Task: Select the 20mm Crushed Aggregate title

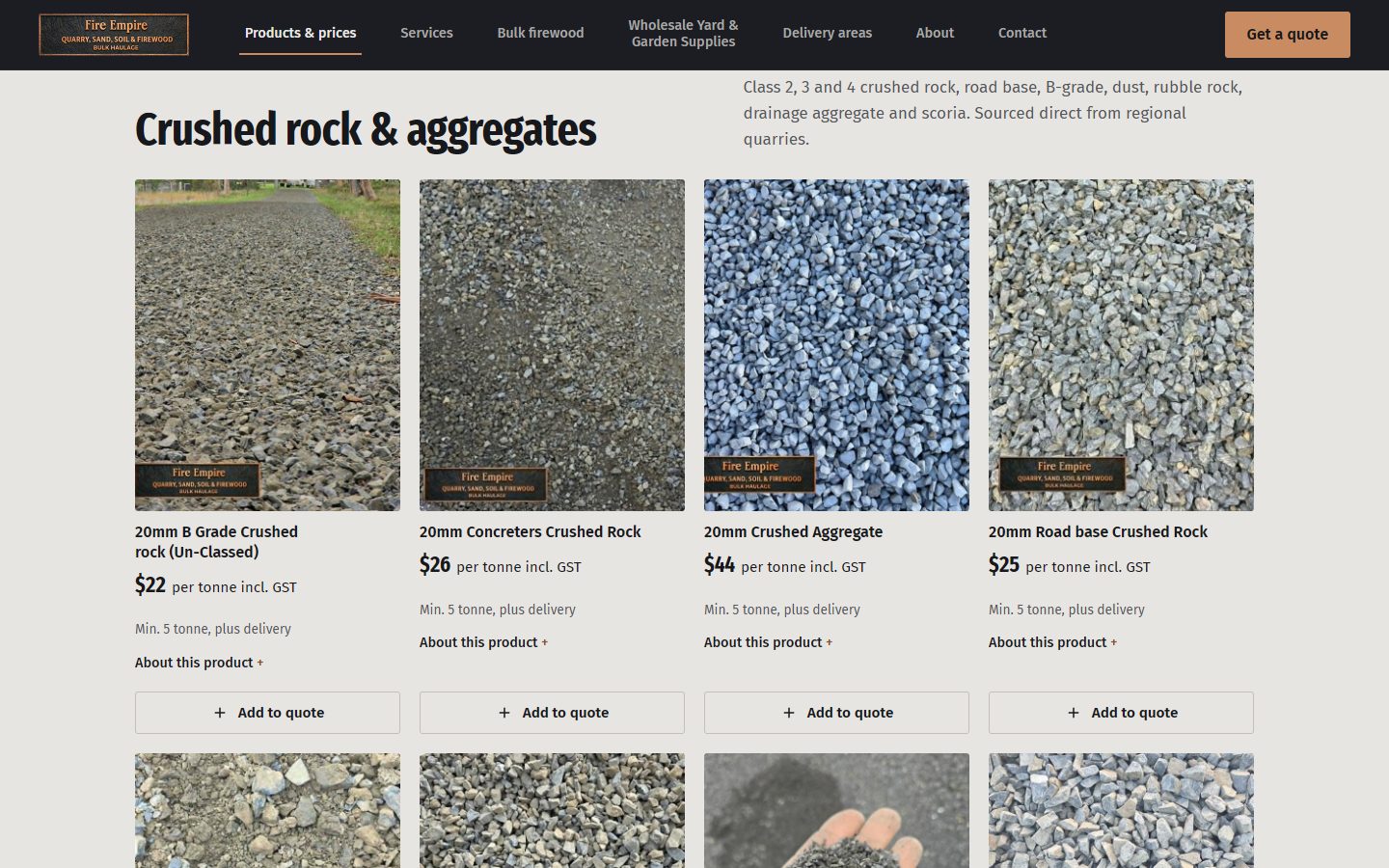Action: [x=793, y=532]
